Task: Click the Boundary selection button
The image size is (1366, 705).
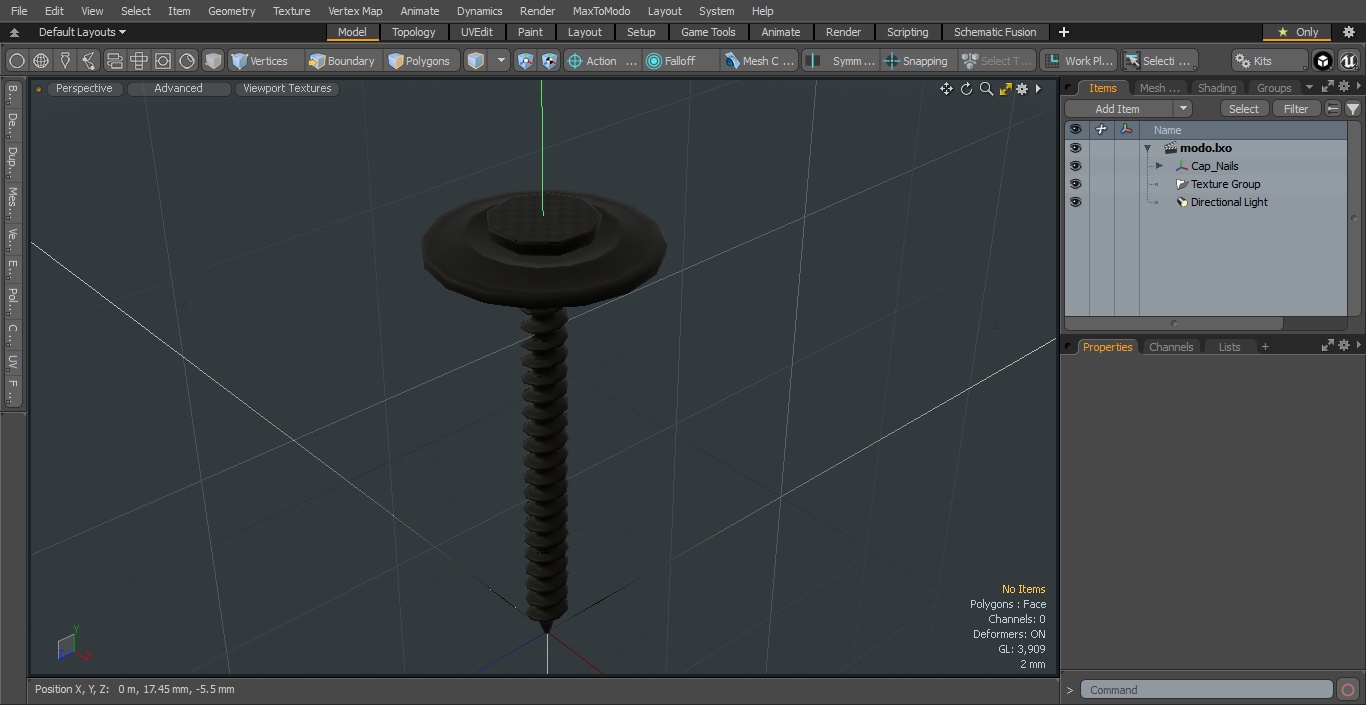Action: [x=342, y=61]
